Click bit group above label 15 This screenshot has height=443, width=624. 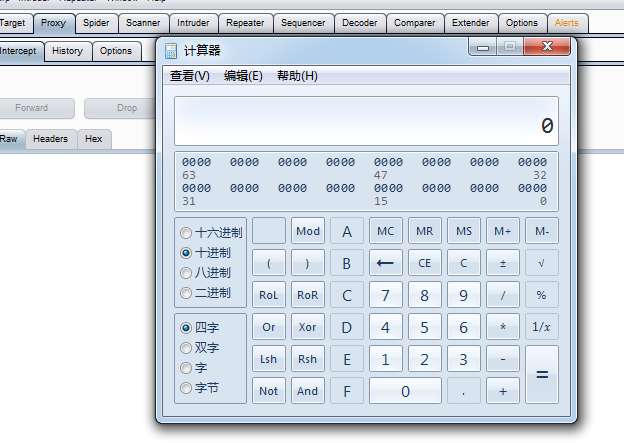pyautogui.click(x=388, y=188)
